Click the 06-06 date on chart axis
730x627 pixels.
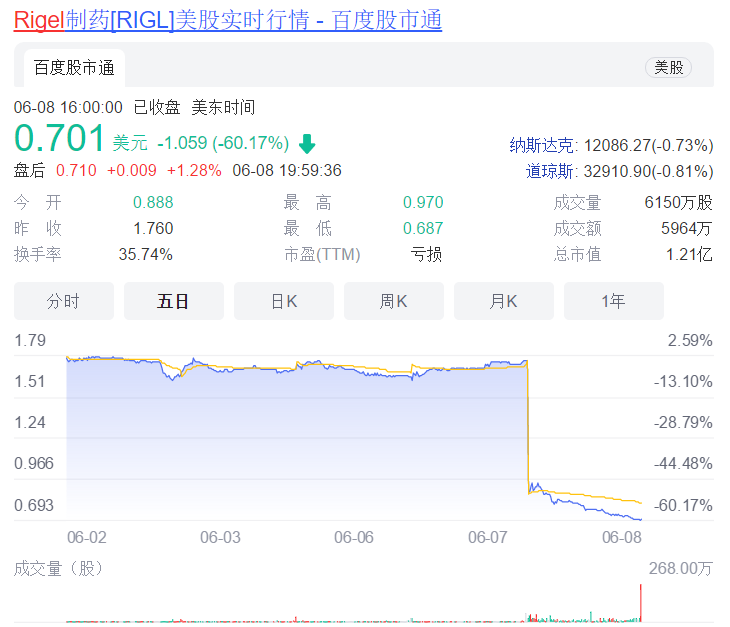tap(354, 537)
